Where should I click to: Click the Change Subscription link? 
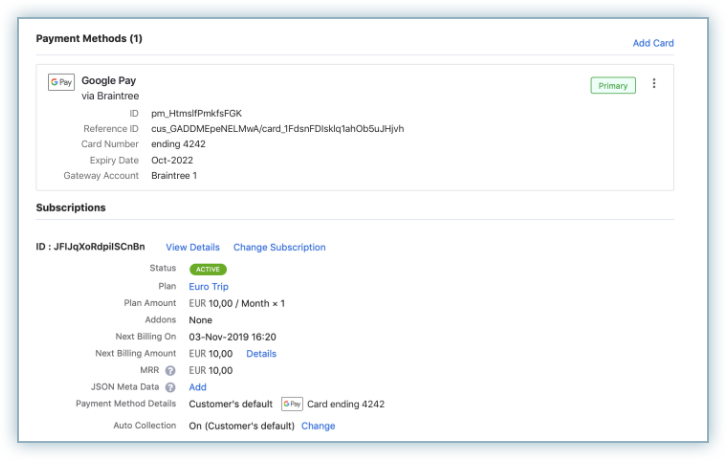(x=279, y=247)
